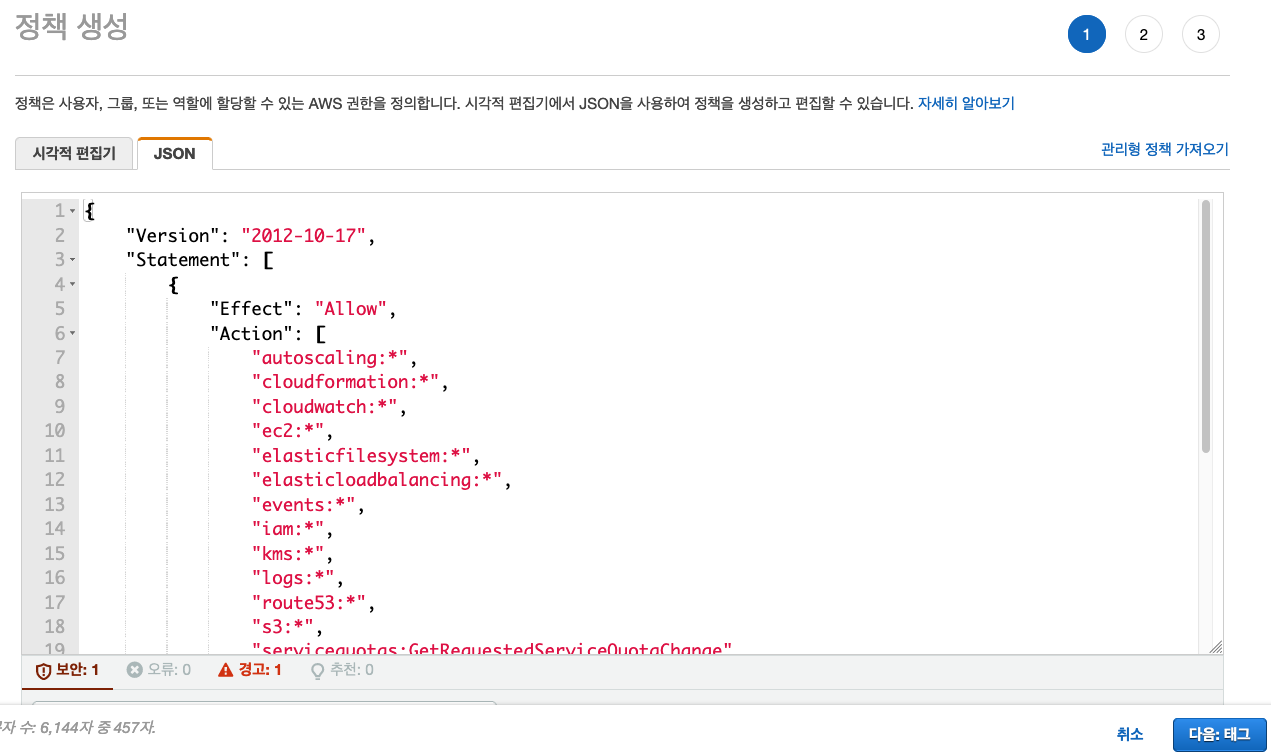
Task: Click the 경고 warning triangle icon
Action: (x=226, y=669)
